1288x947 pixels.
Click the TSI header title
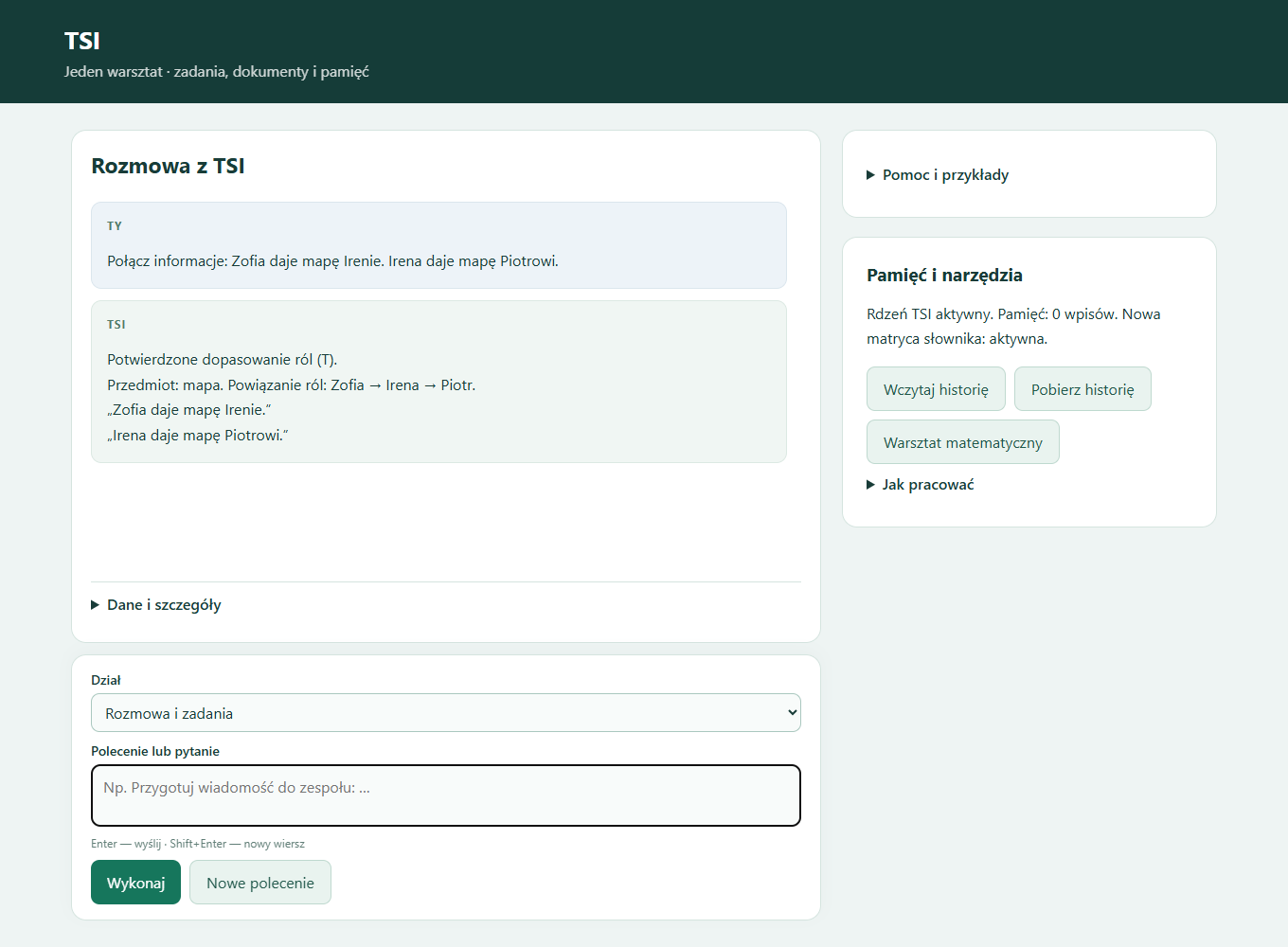pos(82,41)
